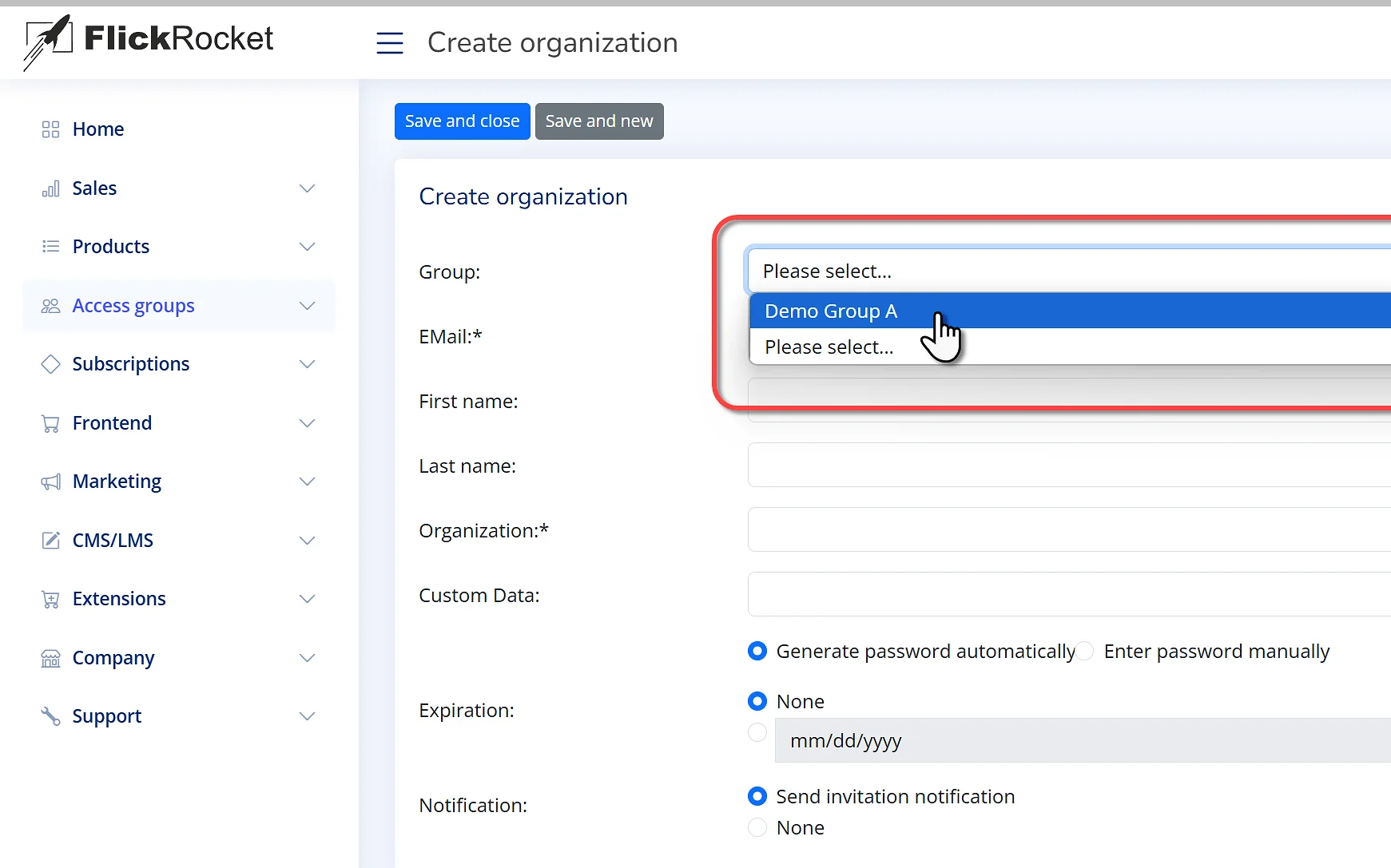Choose Demo Group A from dropdown
The width and height of the screenshot is (1391, 868).
[x=831, y=311]
